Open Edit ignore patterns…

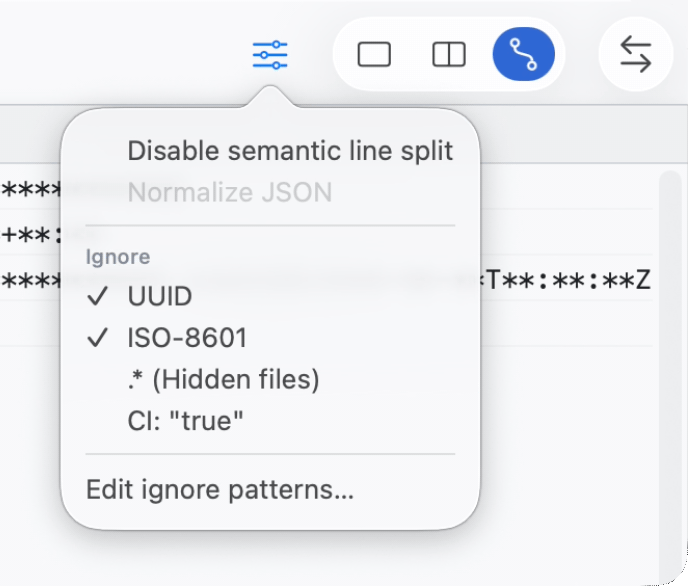tap(220, 490)
